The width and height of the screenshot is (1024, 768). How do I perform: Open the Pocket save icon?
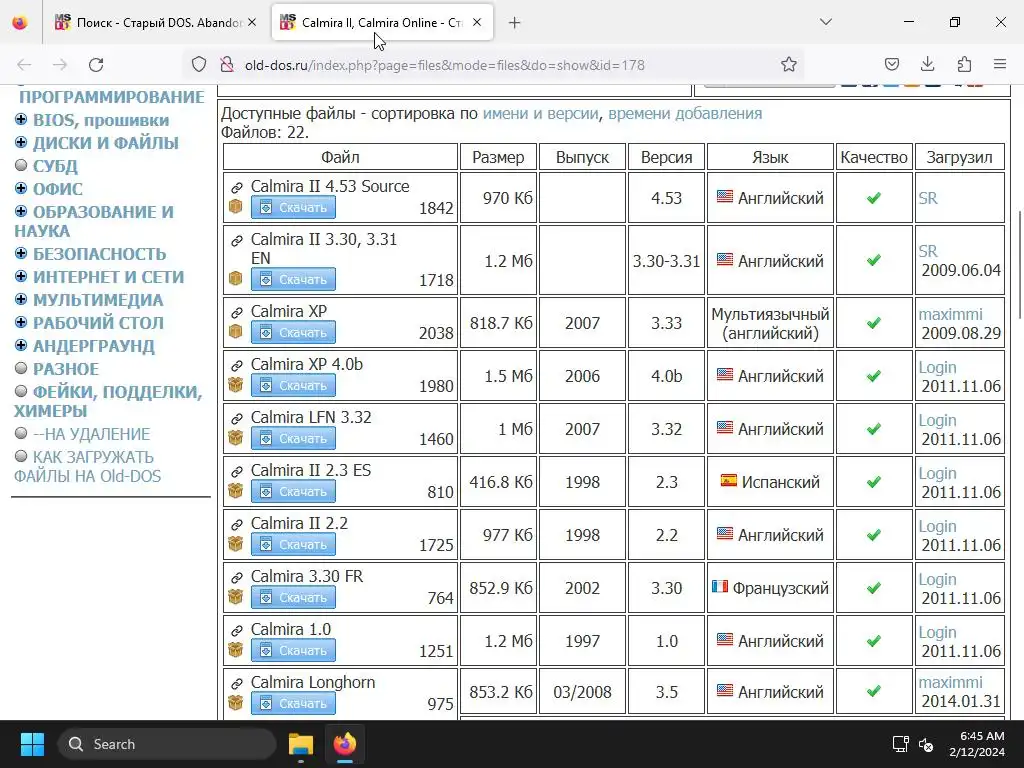891,64
